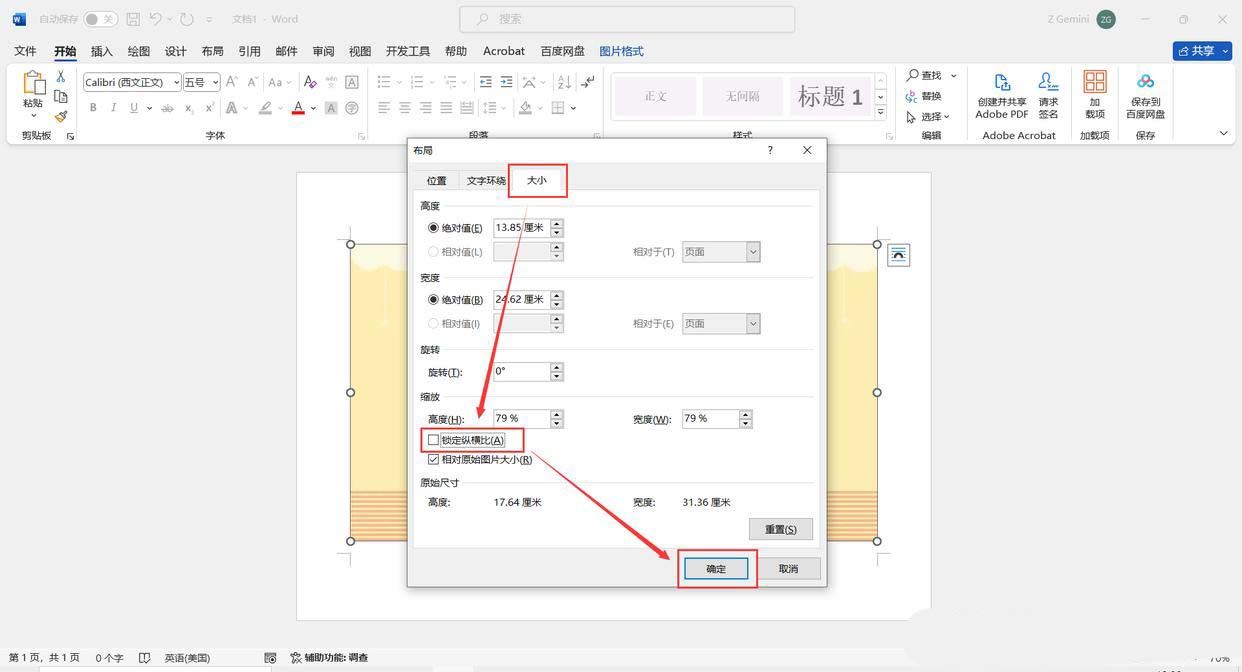Image resolution: width=1242 pixels, height=672 pixels.
Task: Click the 确定 button
Action: 716,568
